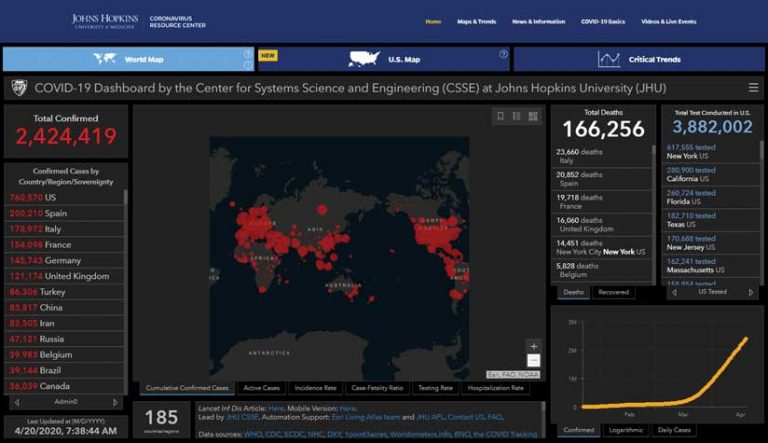Show the Confirmed chart tab
Image resolution: width=768 pixels, height=443 pixels.
tap(578, 430)
